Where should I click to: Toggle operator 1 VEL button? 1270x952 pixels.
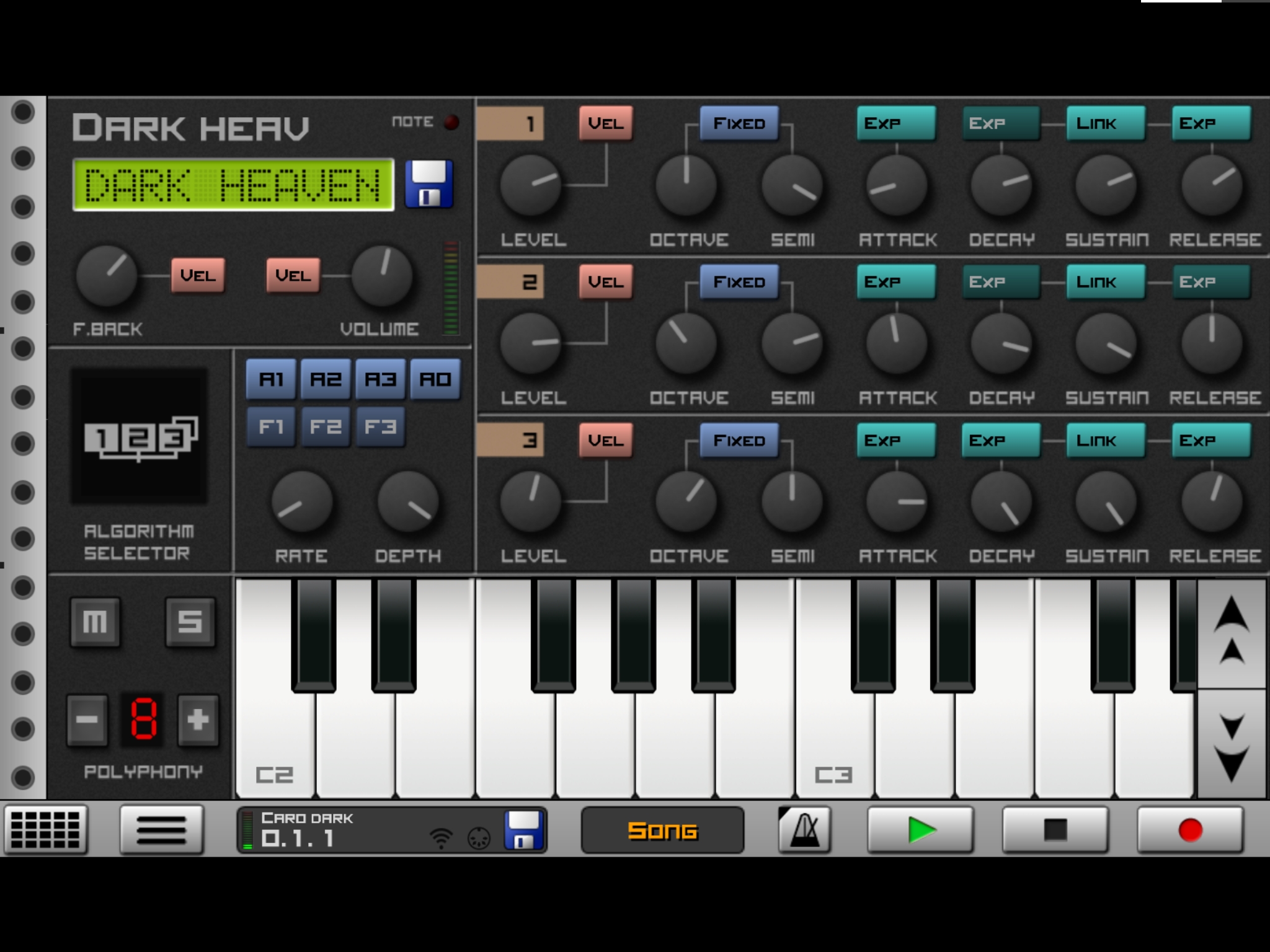coord(605,123)
